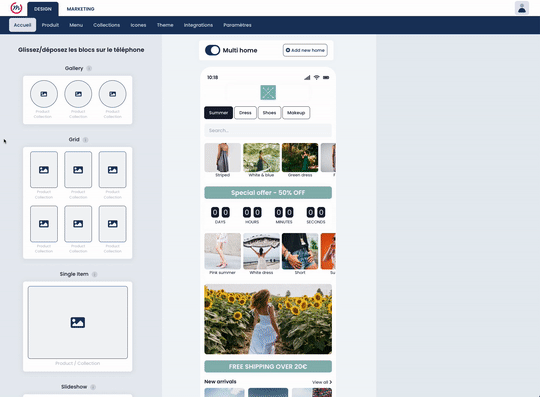Click the Slideshow info icon

point(93,387)
